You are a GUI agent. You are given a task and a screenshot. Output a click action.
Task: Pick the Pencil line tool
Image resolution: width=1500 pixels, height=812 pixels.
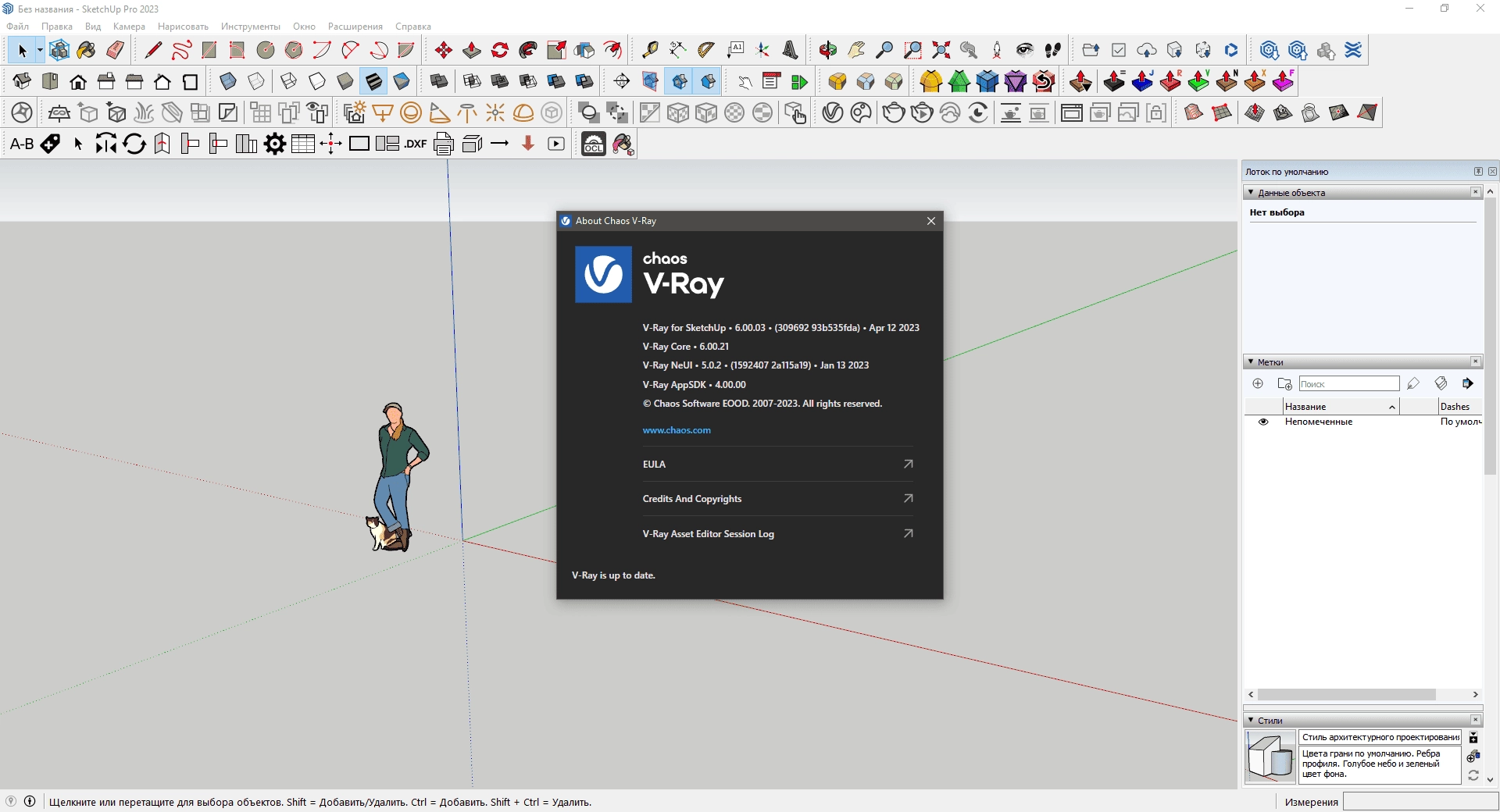(x=153, y=50)
